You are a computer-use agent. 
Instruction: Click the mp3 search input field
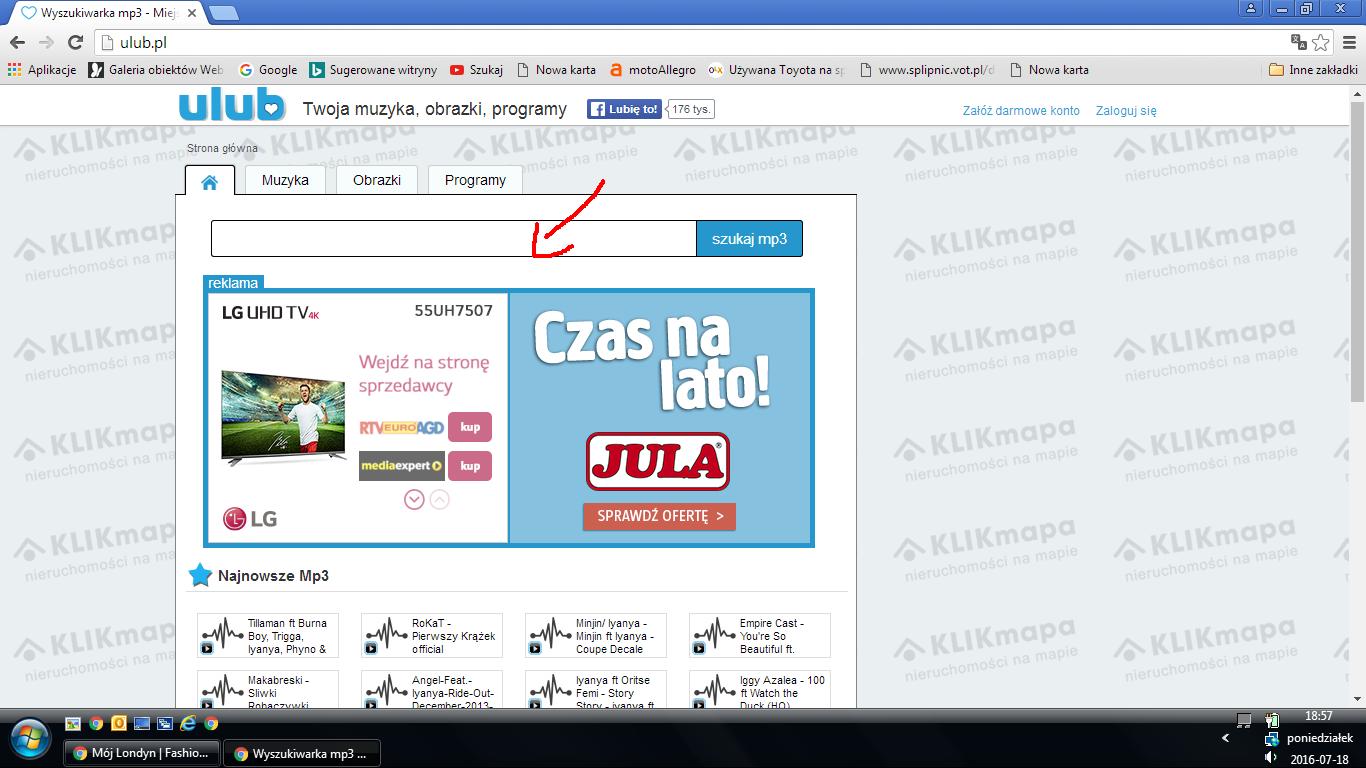454,239
